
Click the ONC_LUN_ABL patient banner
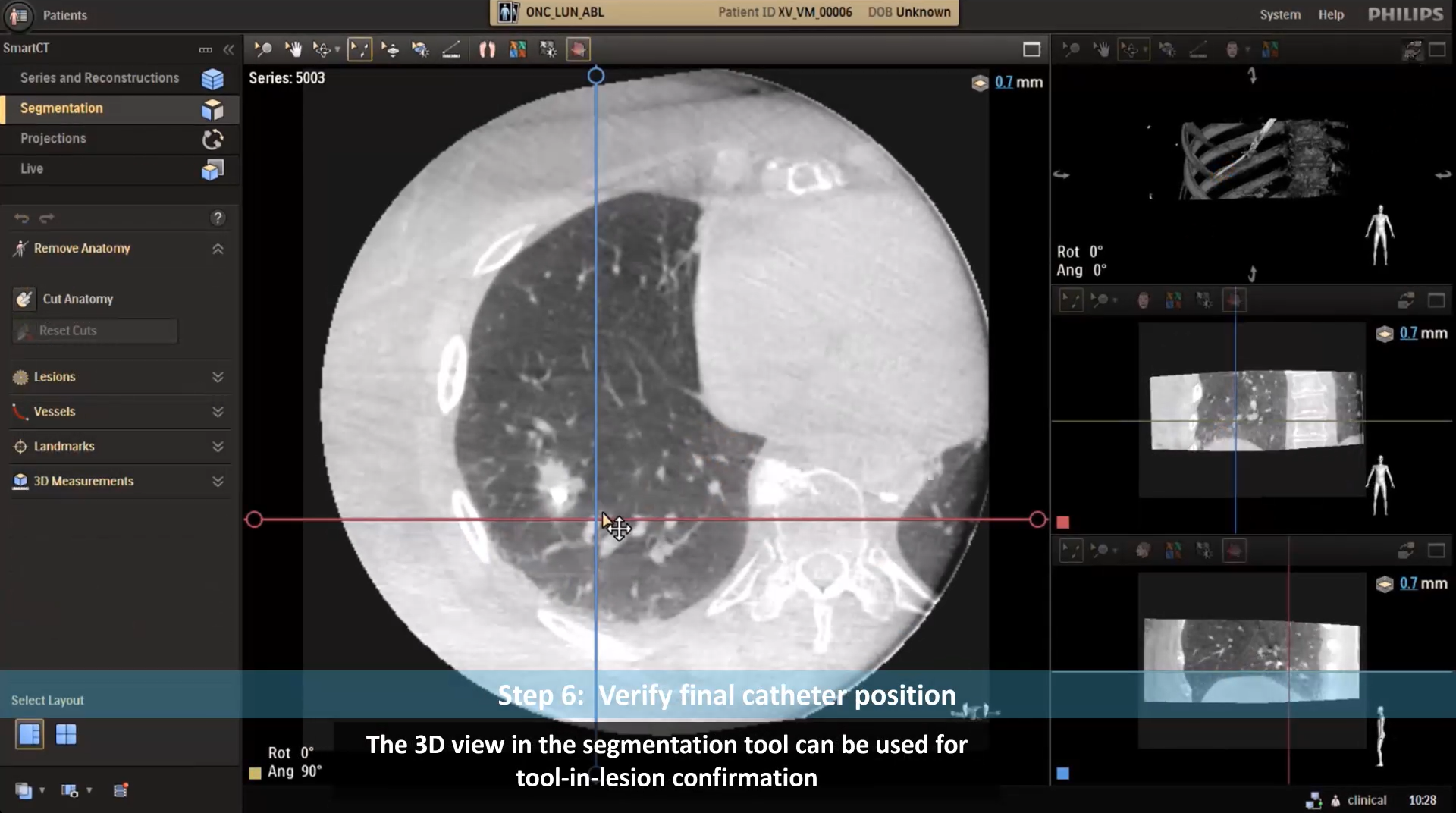(724, 12)
